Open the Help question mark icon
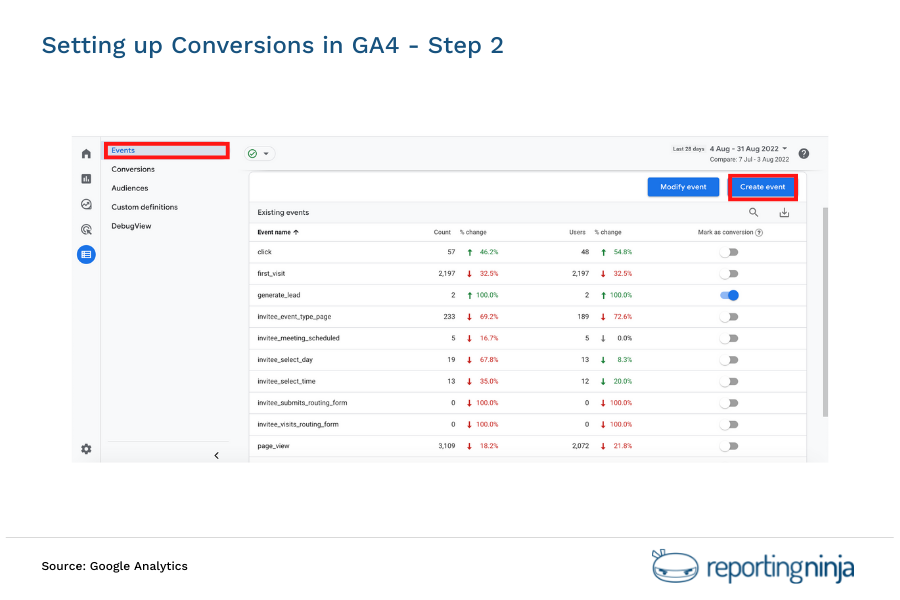 tap(804, 153)
